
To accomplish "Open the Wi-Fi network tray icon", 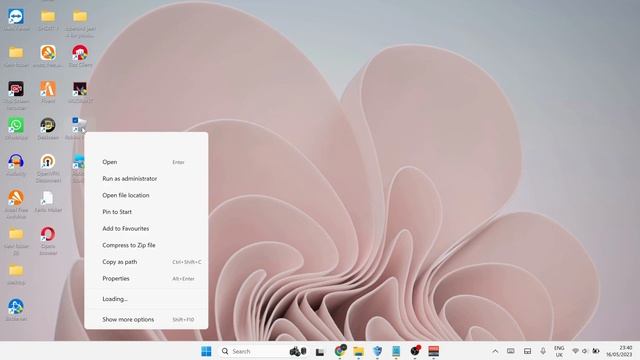I will (576, 351).
